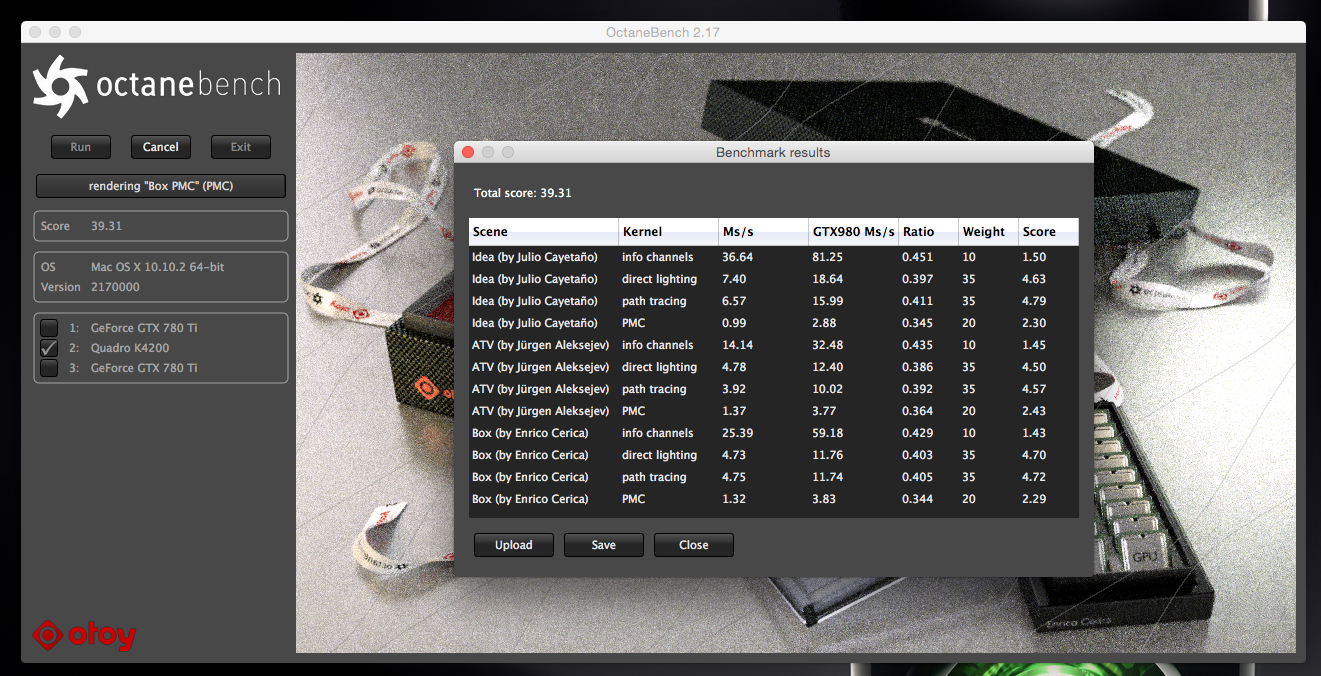Upload the benchmark results
This screenshot has height=676, width=1321.
click(x=514, y=545)
